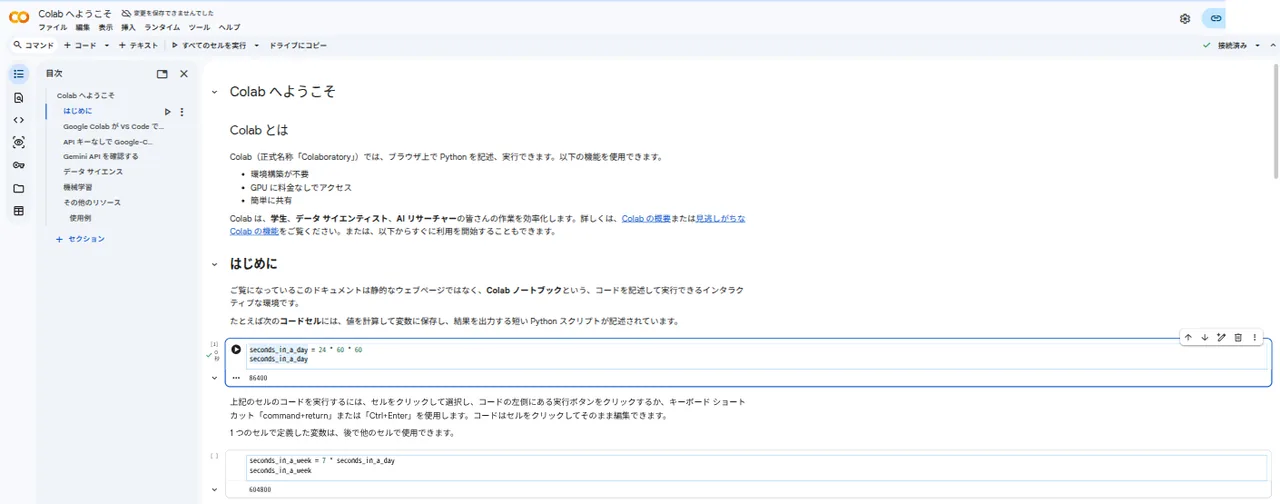This screenshot has width=1280, height=504.
Task: Delete the selected cell
Action: click(x=1238, y=338)
